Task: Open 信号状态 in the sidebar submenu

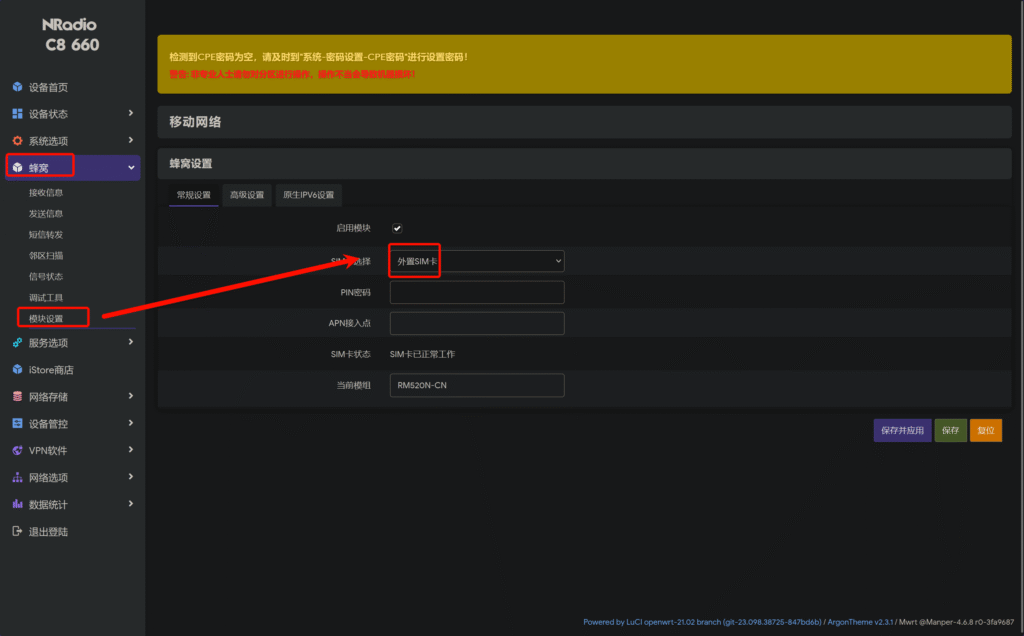Action: pyautogui.click(x=46, y=276)
